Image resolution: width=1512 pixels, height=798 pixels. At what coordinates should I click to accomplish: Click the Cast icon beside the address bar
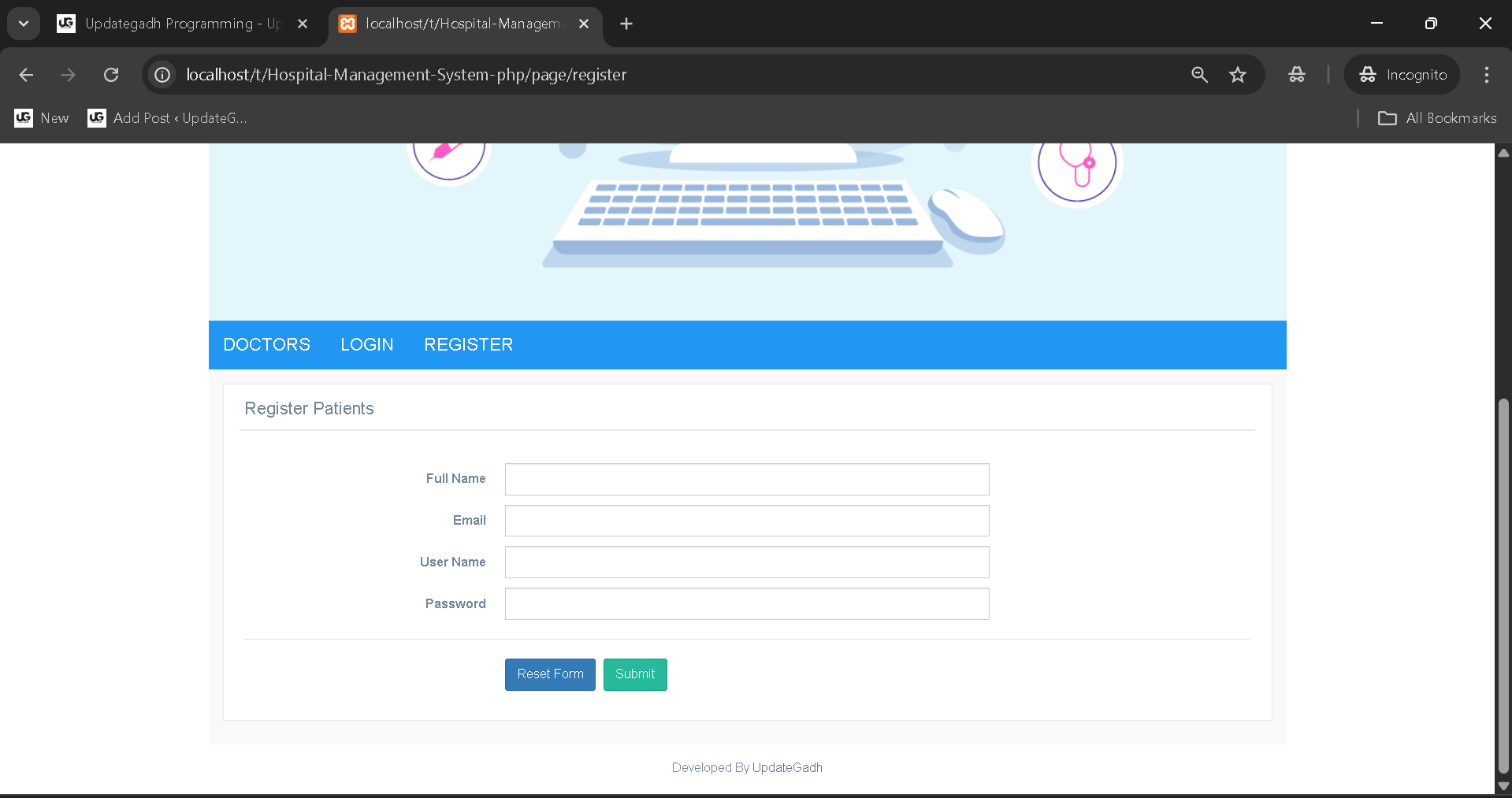point(1296,75)
